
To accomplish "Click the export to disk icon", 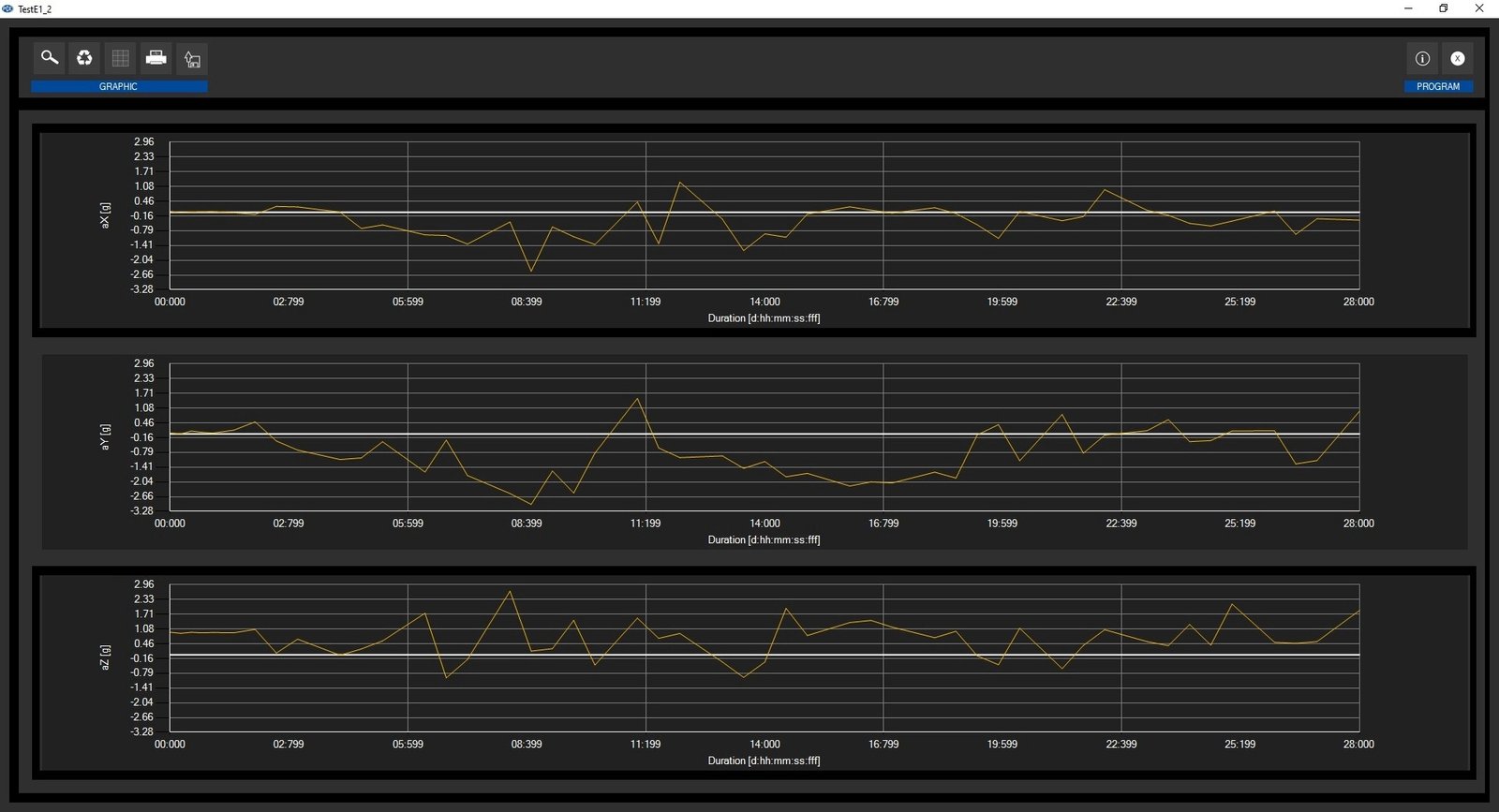I will click(x=192, y=59).
